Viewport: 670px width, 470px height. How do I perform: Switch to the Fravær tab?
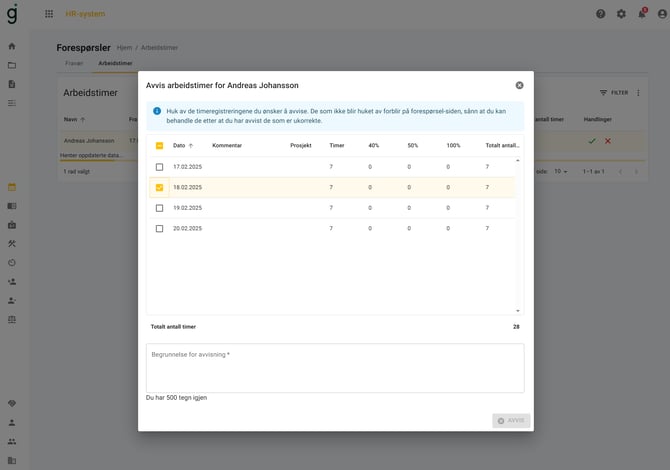click(73, 63)
